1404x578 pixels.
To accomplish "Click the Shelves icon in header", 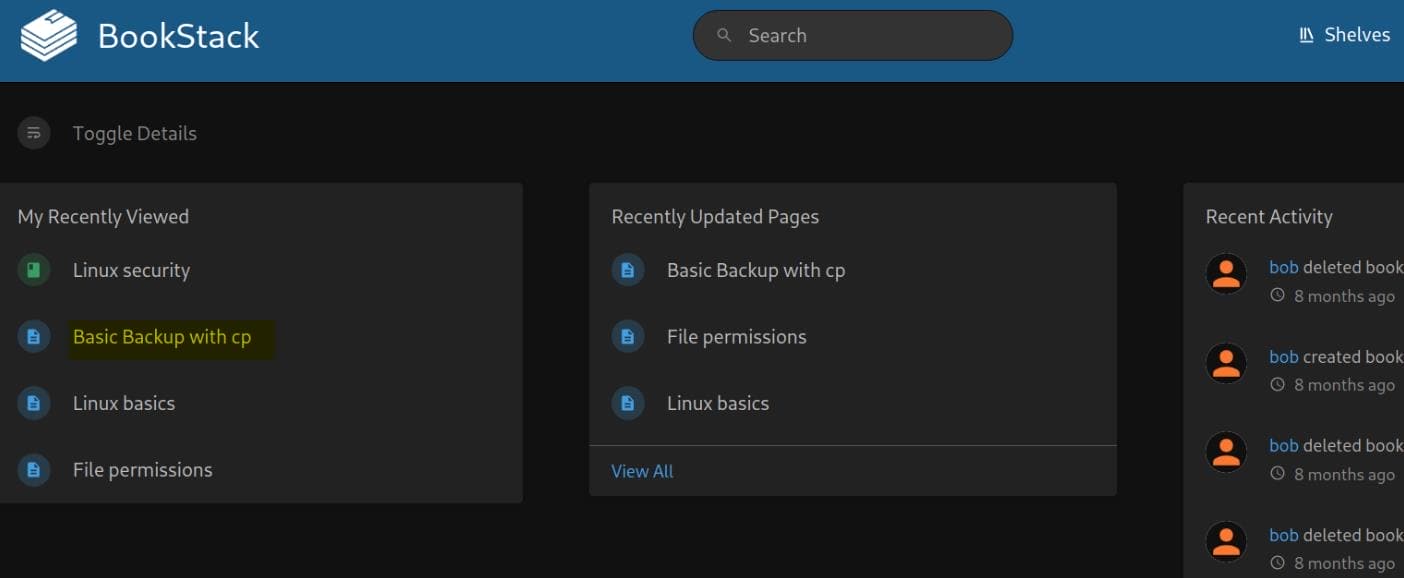I will [x=1306, y=35].
